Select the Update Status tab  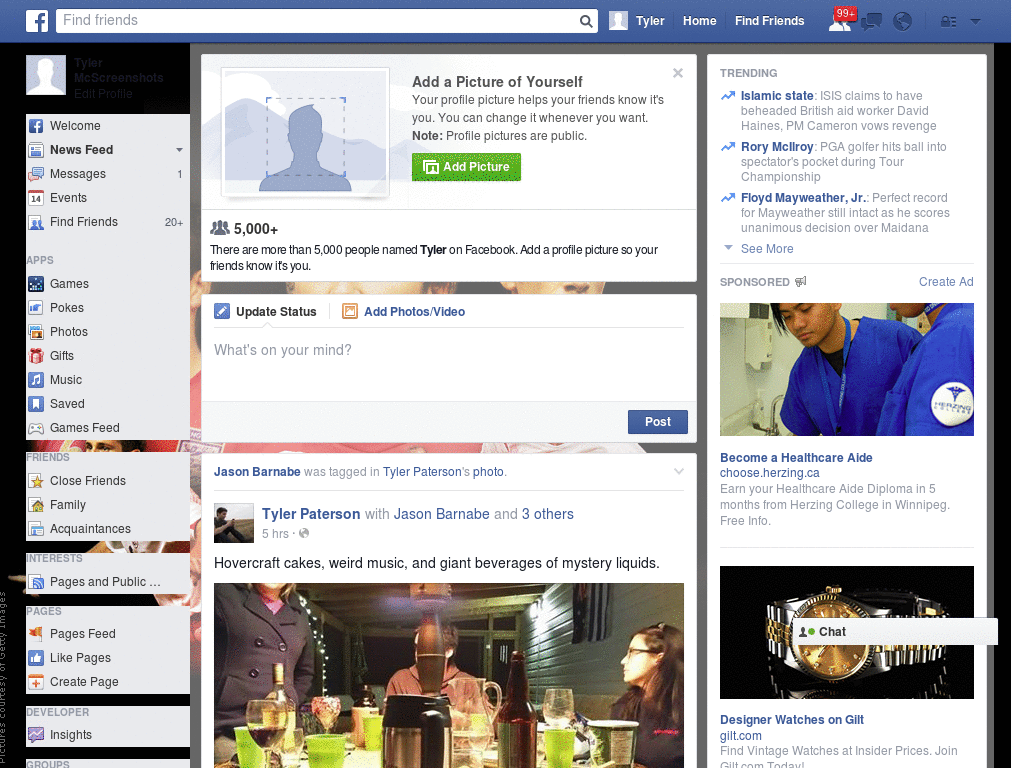coord(265,312)
